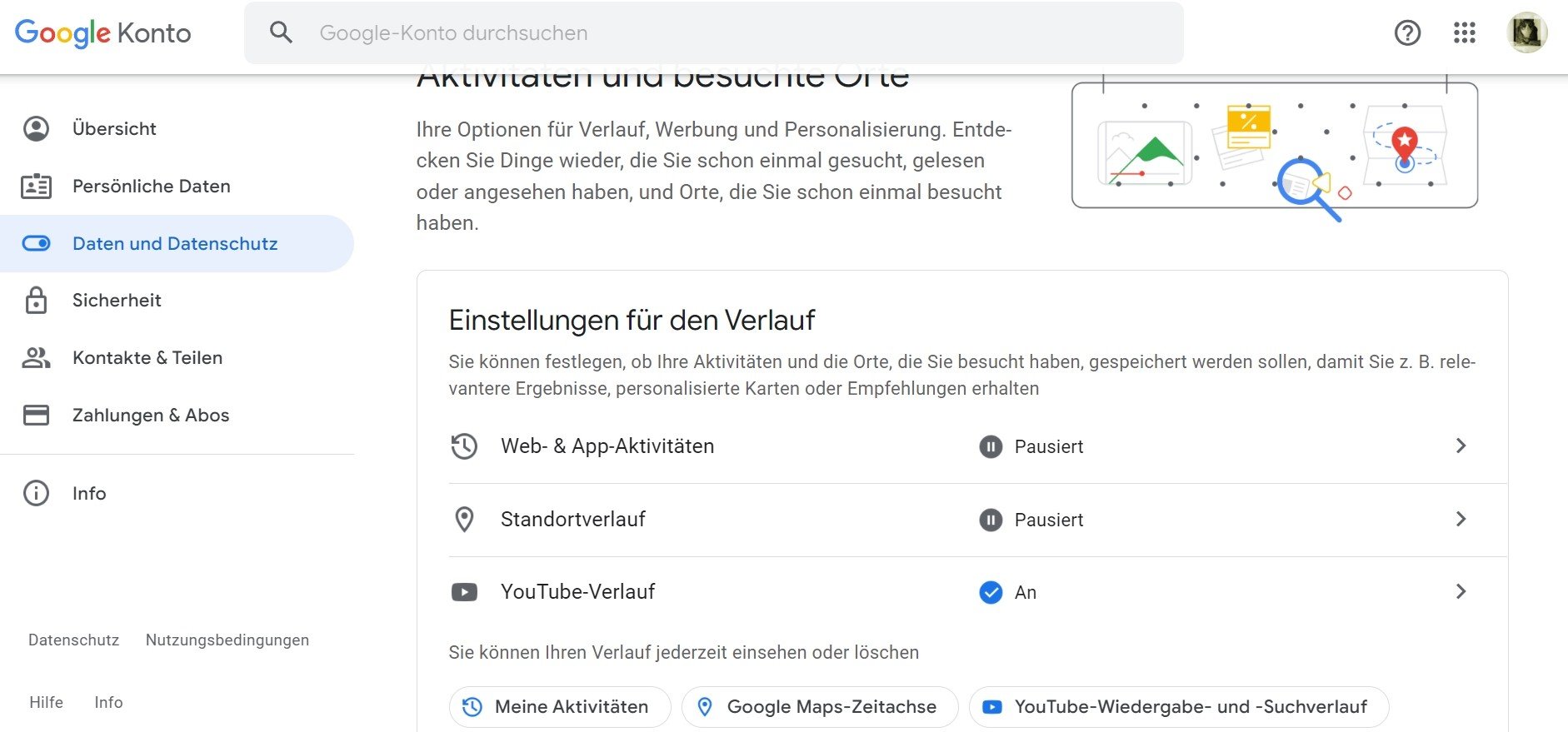Click the pause icon for Web- & App-Aktivitäten

tap(991, 447)
